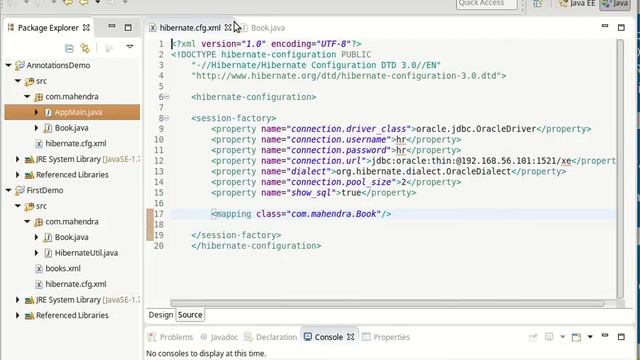Screen dimensions: 640x360
Task: Click the Quick Access search field
Action: (486, 4)
